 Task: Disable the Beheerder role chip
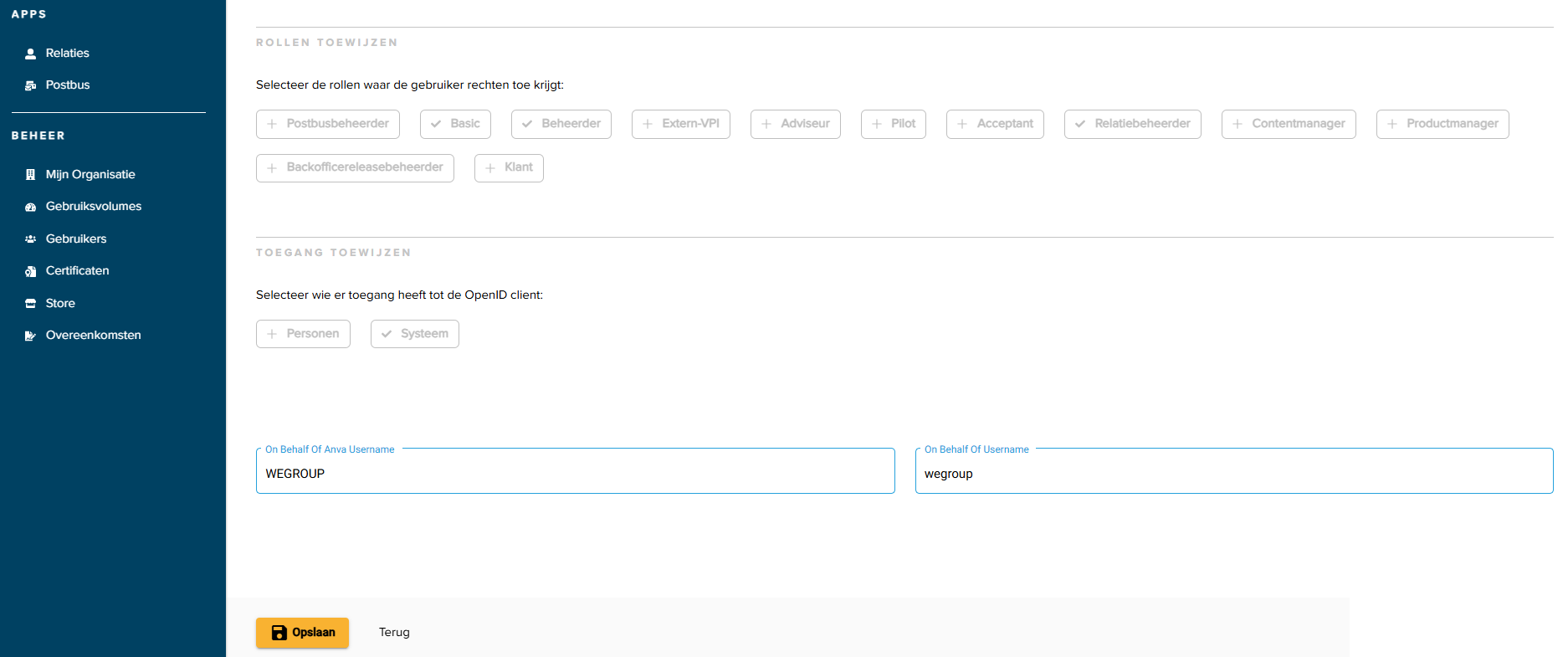pos(561,124)
